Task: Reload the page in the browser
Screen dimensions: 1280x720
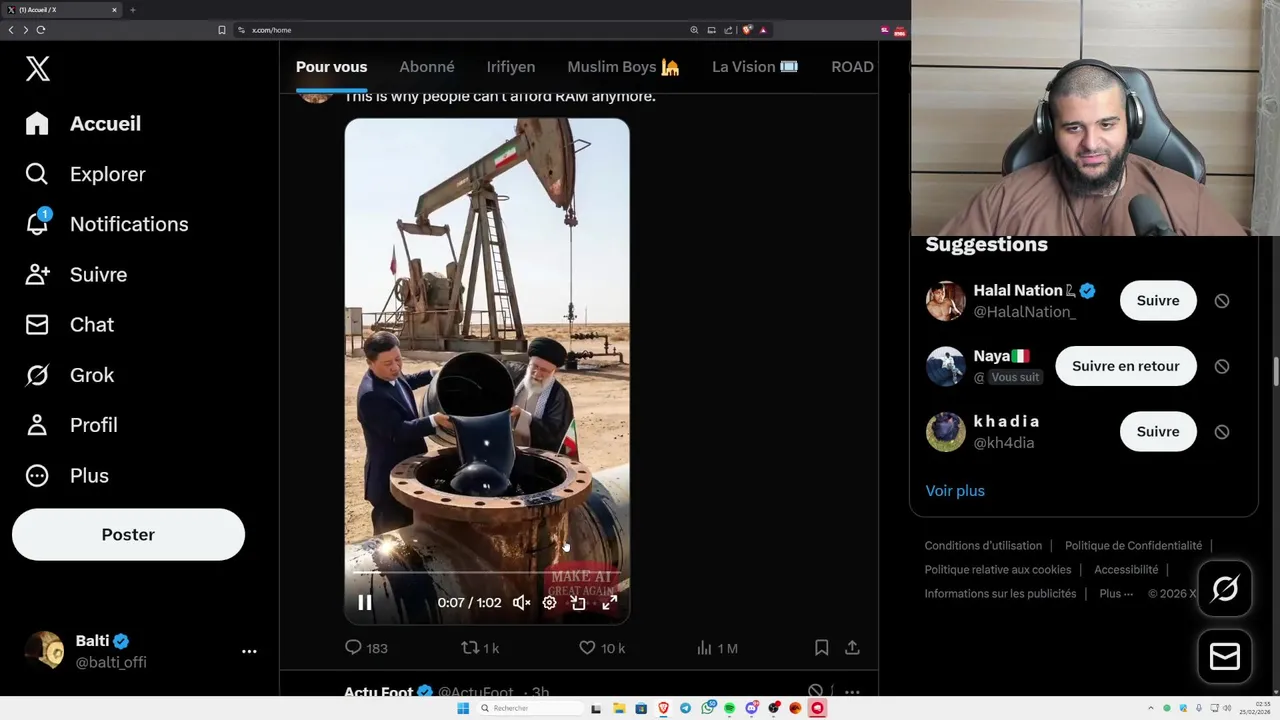Action: (41, 30)
